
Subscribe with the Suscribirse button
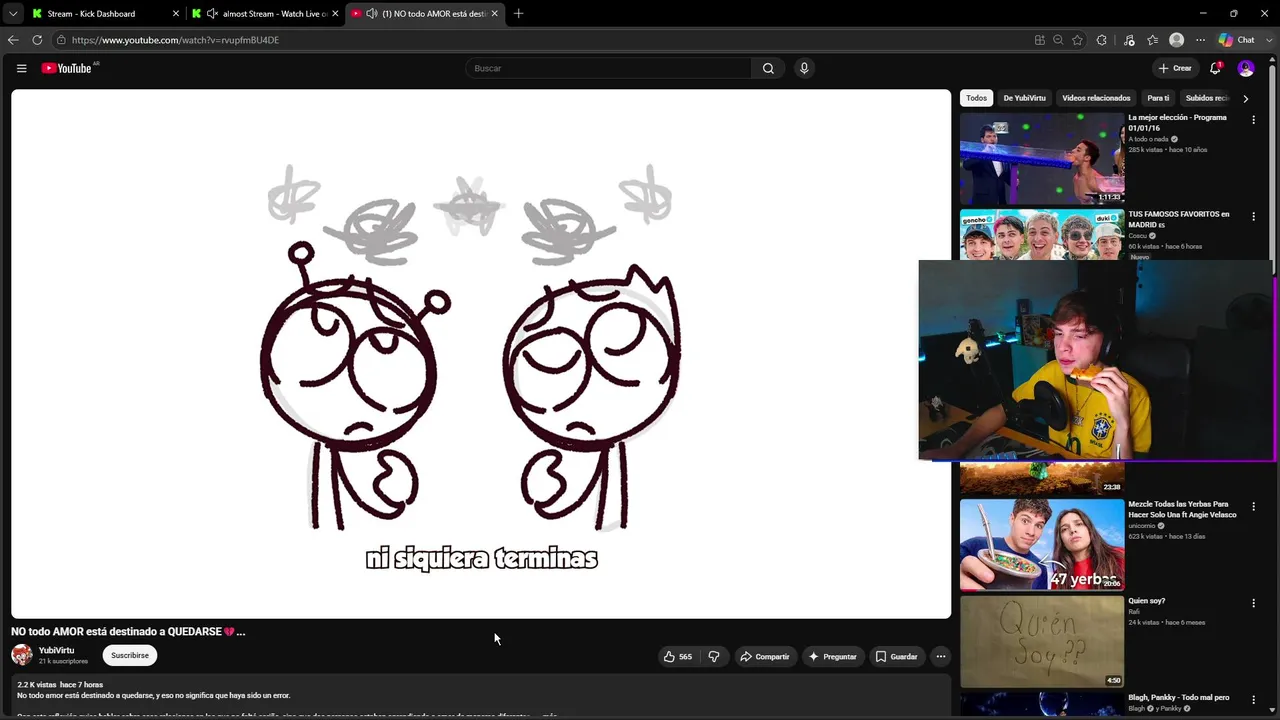[x=130, y=655]
